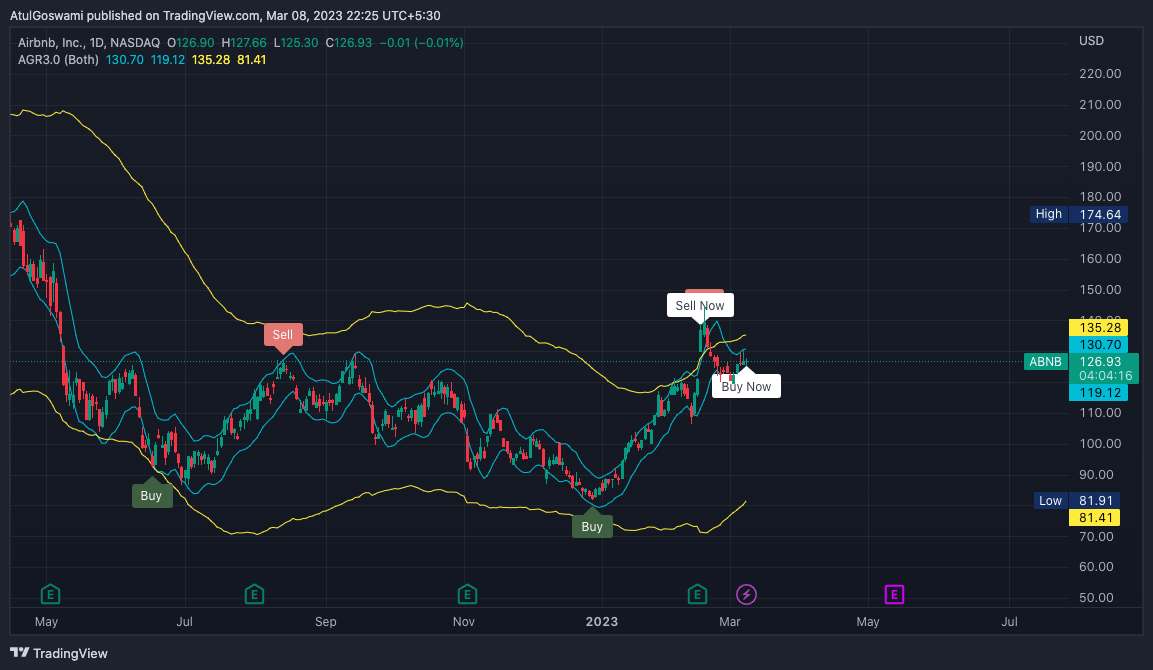Click the cyan 130.70 axis price label
This screenshot has height=670, width=1153.
pyautogui.click(x=1099, y=345)
